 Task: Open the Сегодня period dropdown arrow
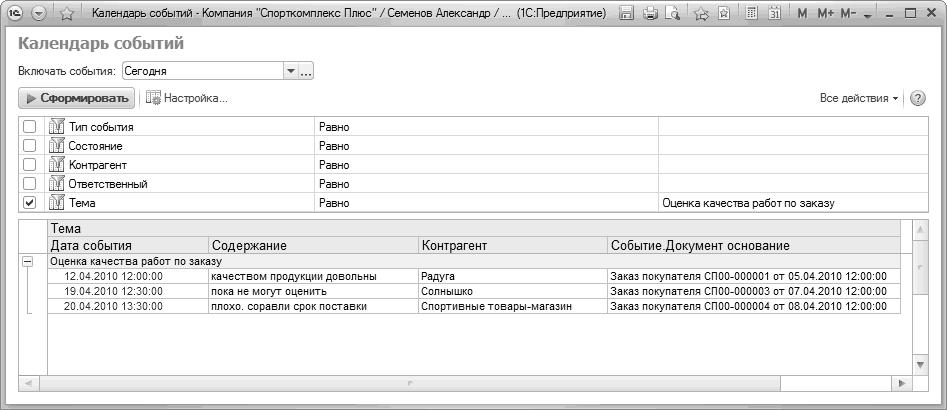(291, 71)
